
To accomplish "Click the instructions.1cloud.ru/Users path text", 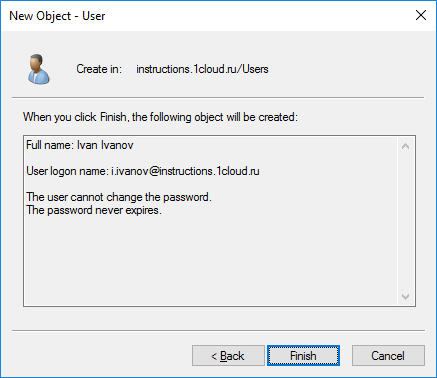I will point(202,69).
